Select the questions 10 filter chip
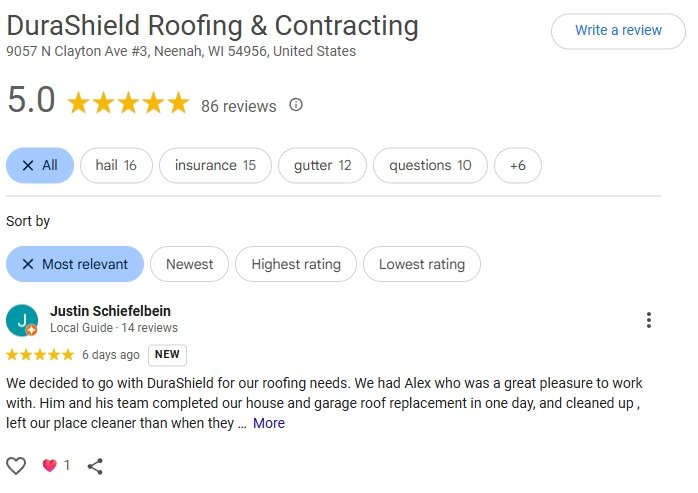The image size is (698, 493). 430,166
